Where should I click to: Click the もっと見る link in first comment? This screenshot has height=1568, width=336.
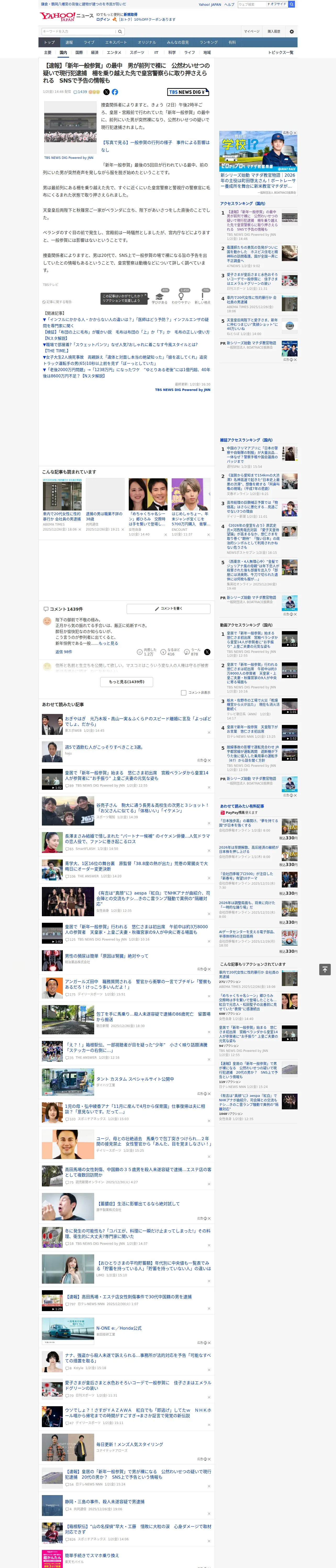click(x=109, y=643)
